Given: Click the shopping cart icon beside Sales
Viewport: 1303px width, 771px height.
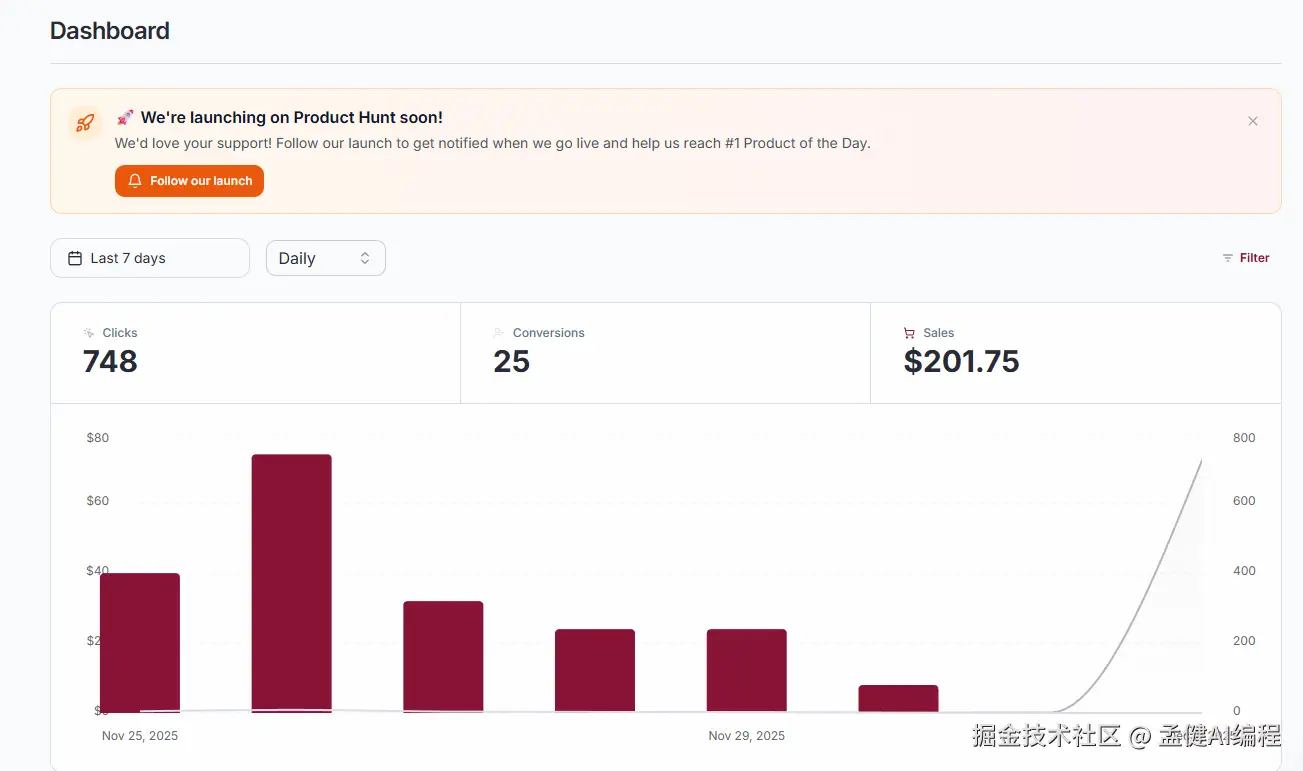Looking at the screenshot, I should [x=909, y=333].
